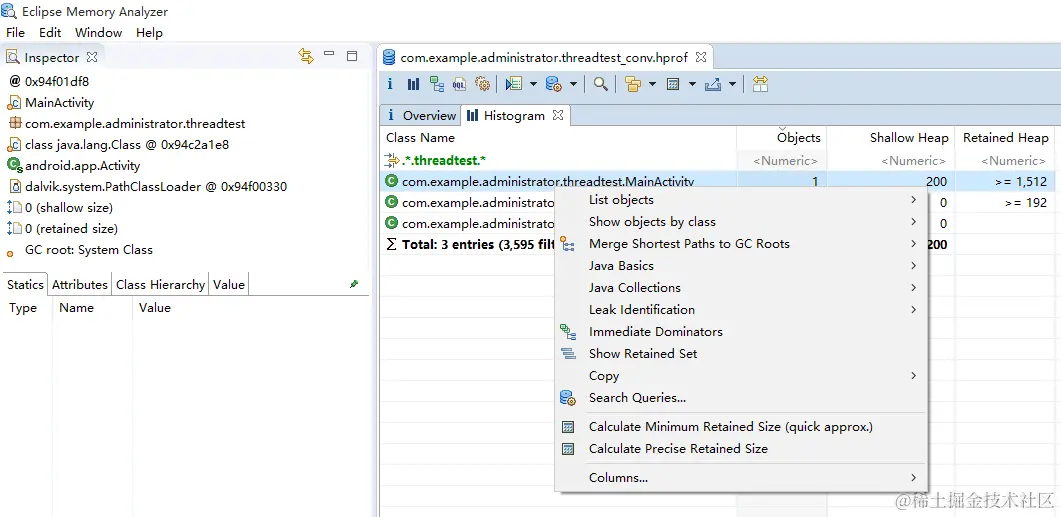The image size is (1061, 517).
Task: Expand the Leak Identification submenu
Action: [x=913, y=309]
